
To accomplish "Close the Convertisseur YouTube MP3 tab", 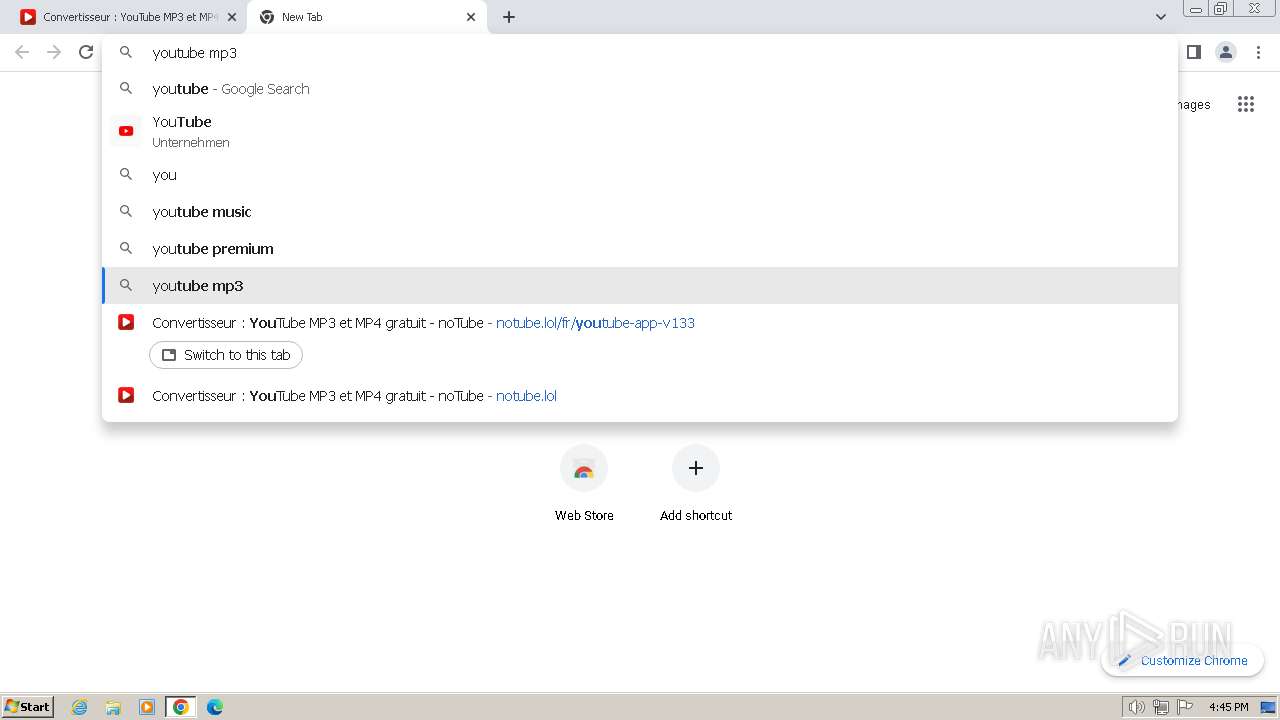I will pyautogui.click(x=231, y=17).
